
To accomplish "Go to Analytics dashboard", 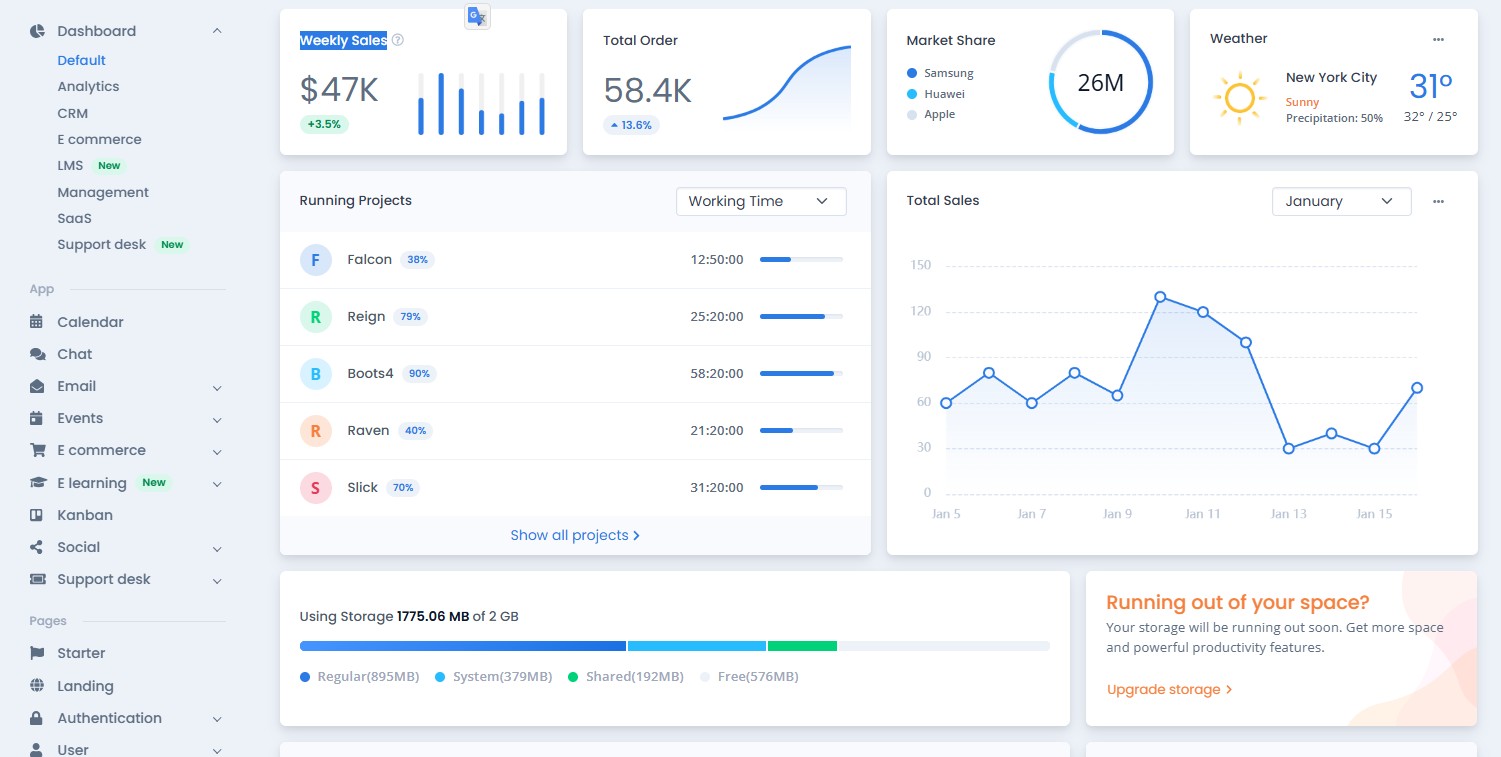I will [x=88, y=87].
